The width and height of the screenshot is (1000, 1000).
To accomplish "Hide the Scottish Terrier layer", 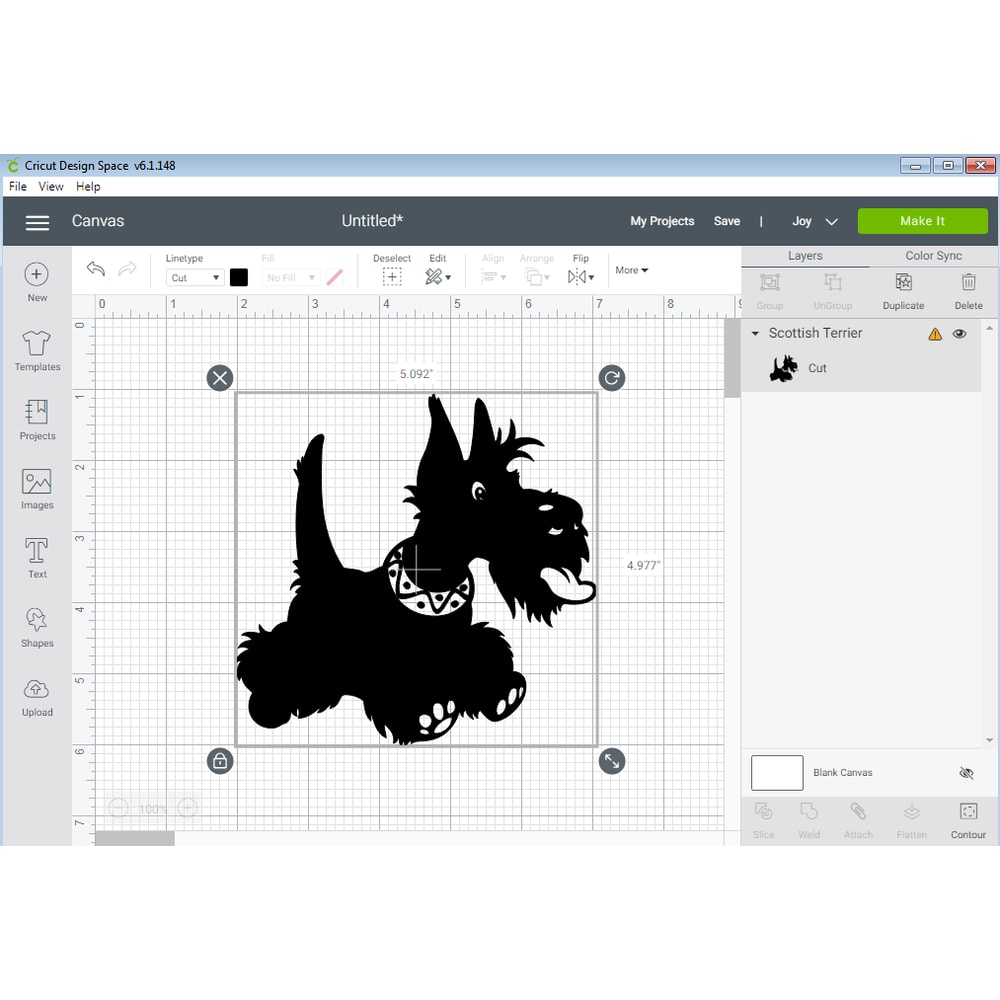I will point(959,333).
